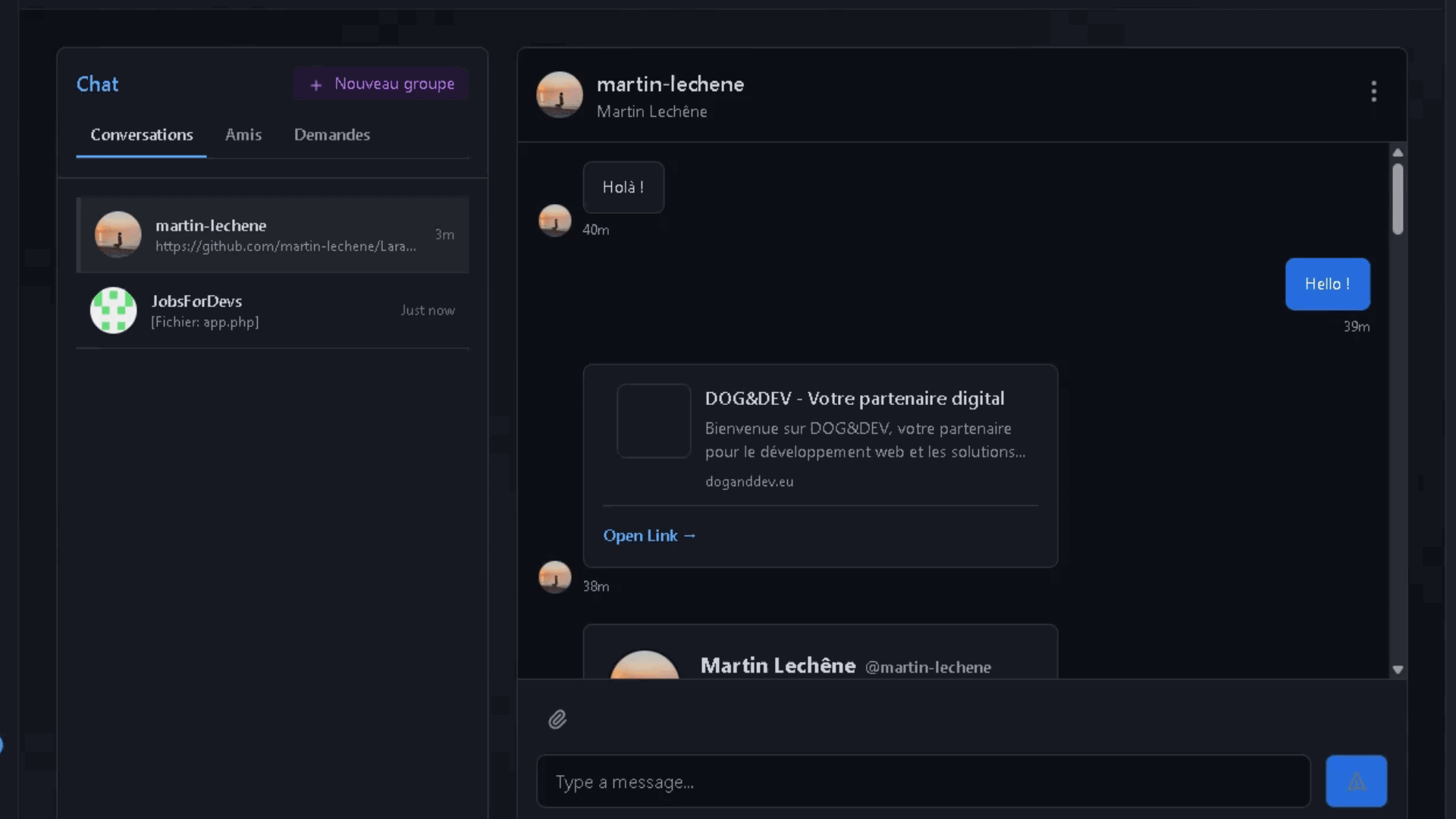Open the Open Link hyperlink

649,535
